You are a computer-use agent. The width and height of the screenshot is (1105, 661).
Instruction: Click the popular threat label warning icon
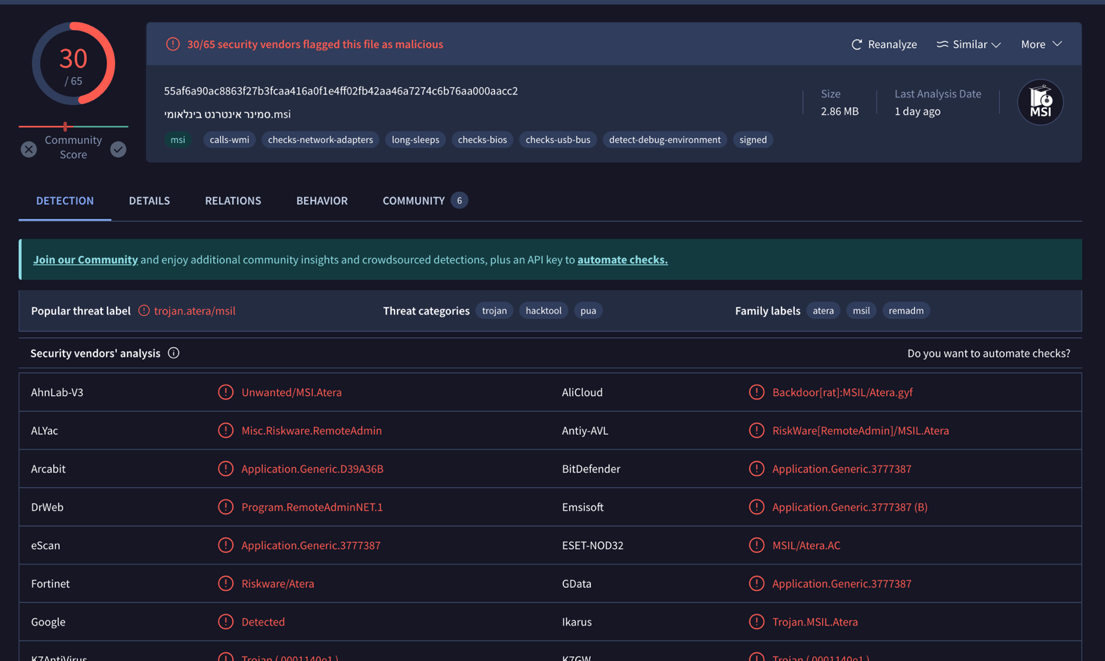(144, 311)
